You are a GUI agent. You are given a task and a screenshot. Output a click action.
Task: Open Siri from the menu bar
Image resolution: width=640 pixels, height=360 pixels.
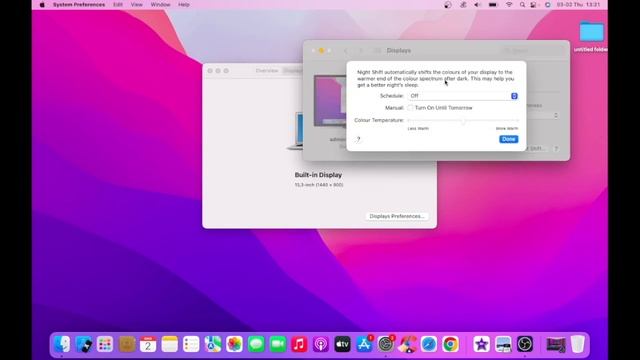point(547,4)
